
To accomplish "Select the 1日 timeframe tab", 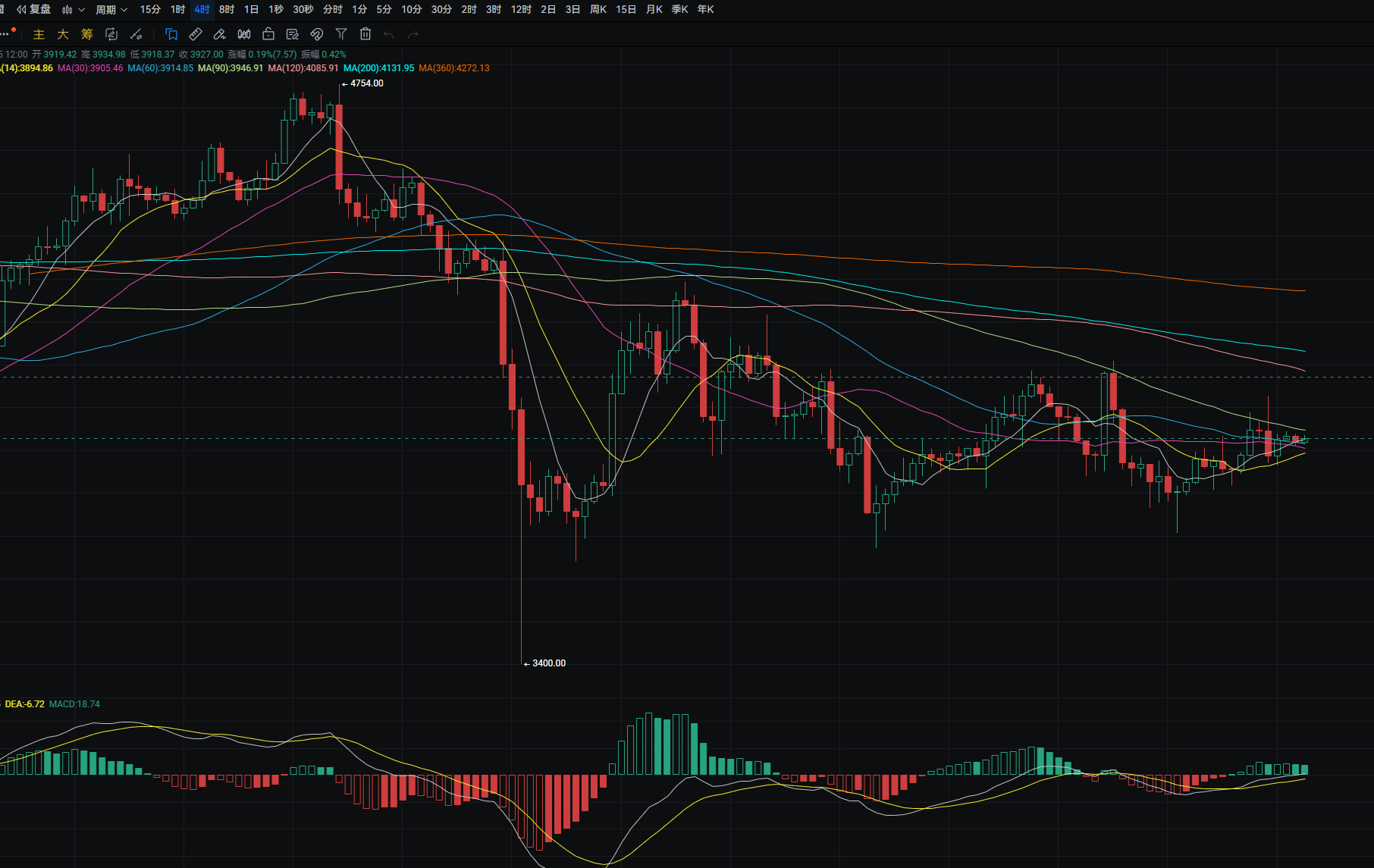I will [x=251, y=9].
